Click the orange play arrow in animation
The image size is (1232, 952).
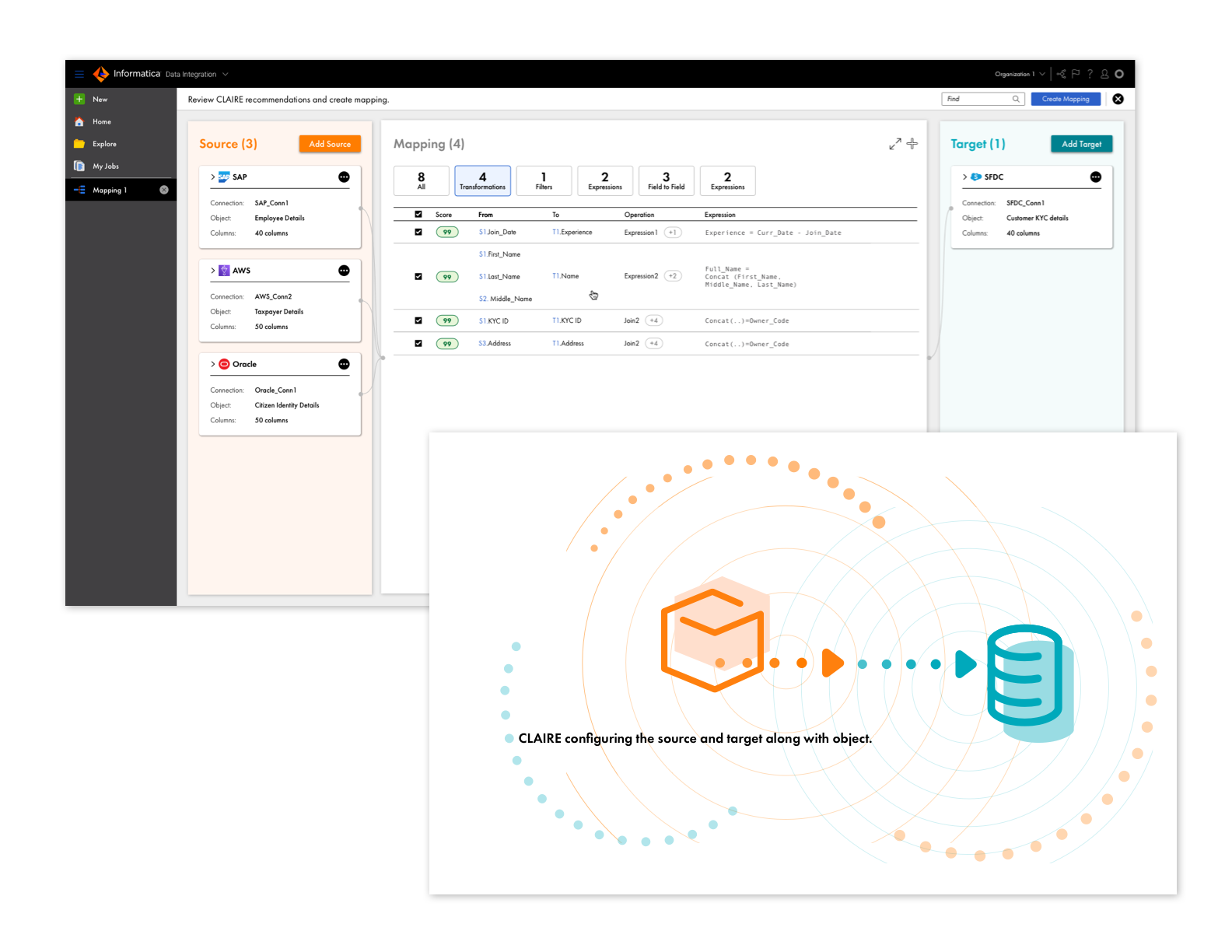[x=832, y=663]
